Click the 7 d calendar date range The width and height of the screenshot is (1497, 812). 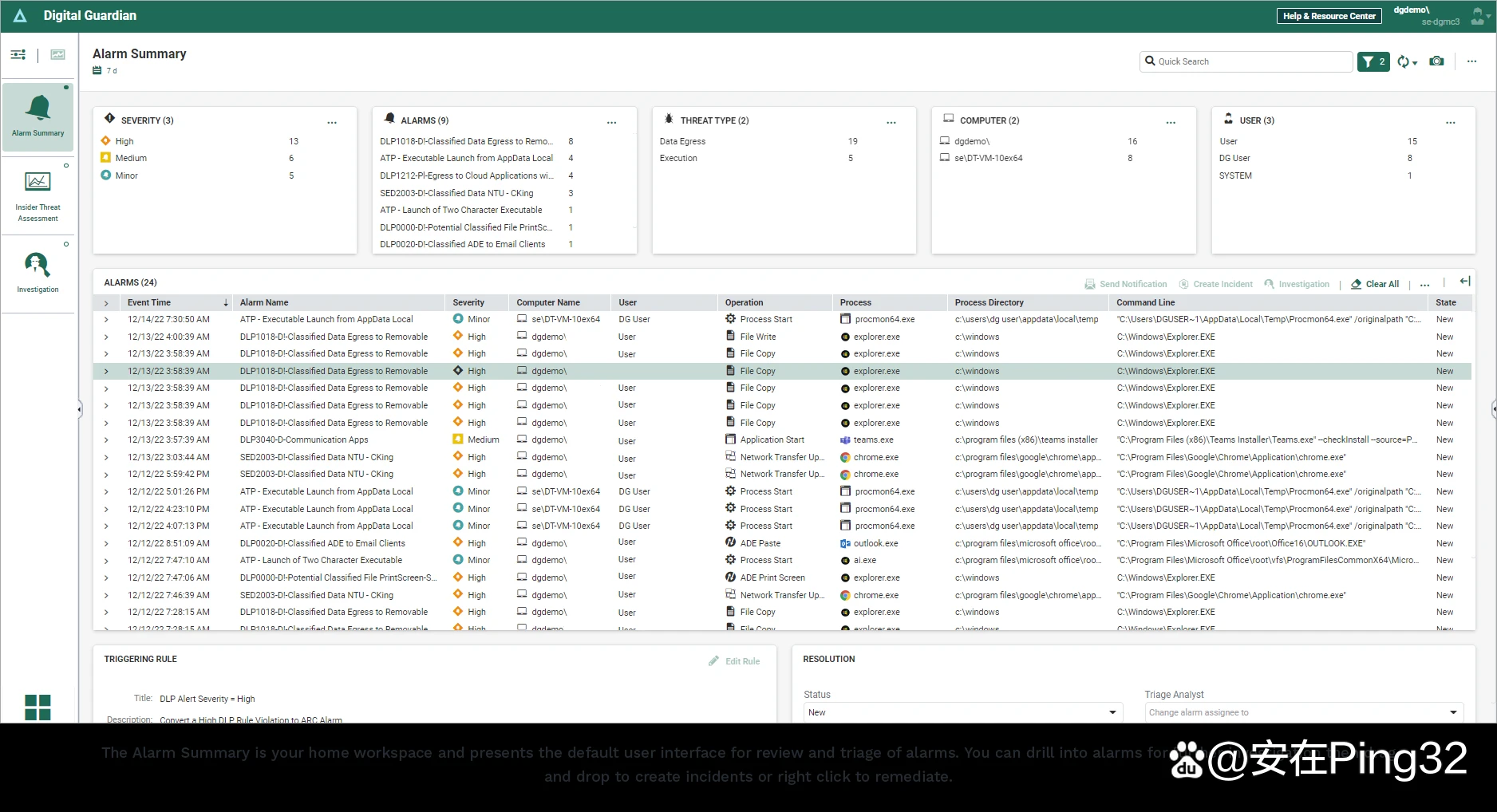click(105, 71)
